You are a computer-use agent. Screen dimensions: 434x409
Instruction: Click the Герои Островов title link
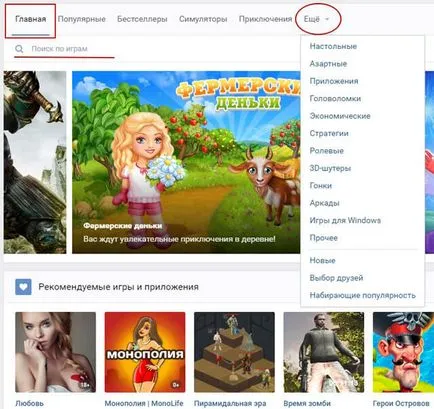(x=401, y=403)
